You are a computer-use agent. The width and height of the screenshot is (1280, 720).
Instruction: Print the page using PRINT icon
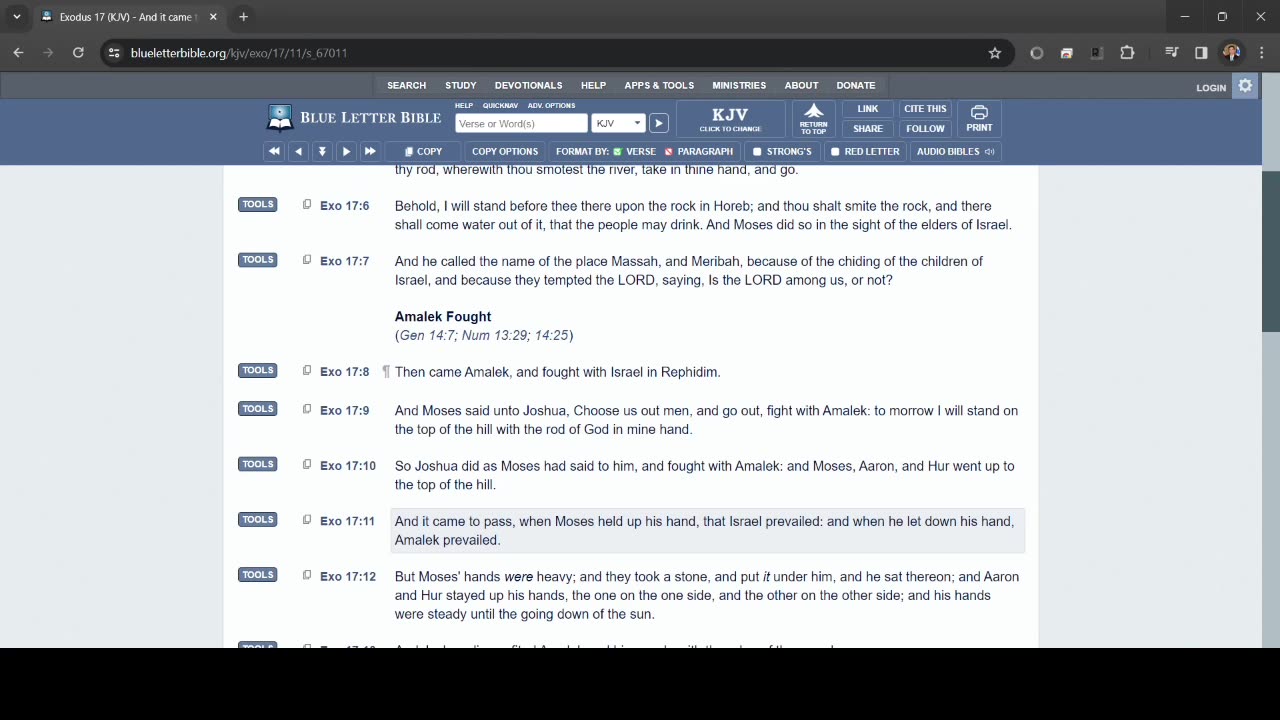coord(979,119)
